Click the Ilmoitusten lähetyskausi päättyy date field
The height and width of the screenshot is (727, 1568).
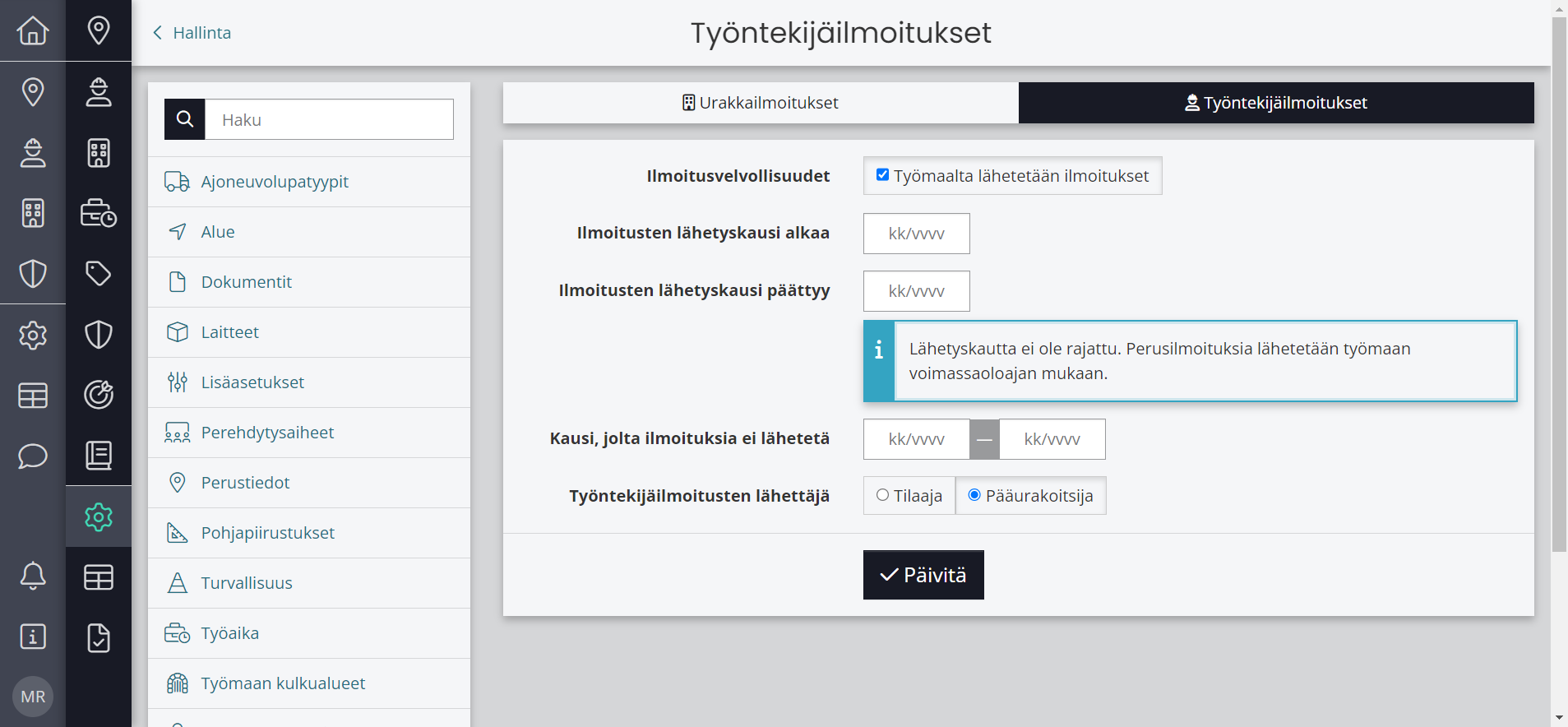coord(917,291)
